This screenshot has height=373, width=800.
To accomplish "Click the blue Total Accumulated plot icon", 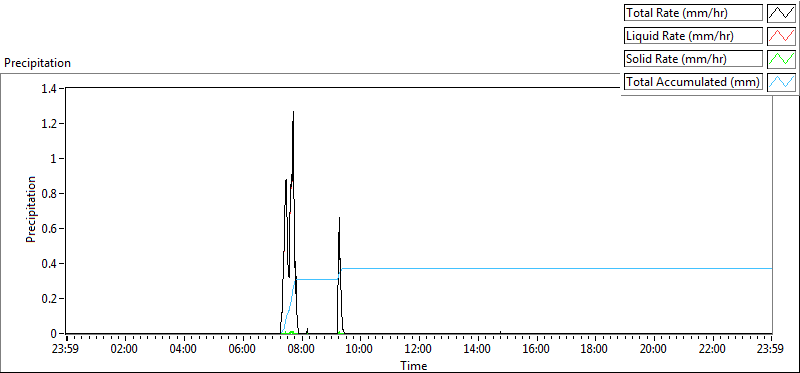I will [781, 82].
